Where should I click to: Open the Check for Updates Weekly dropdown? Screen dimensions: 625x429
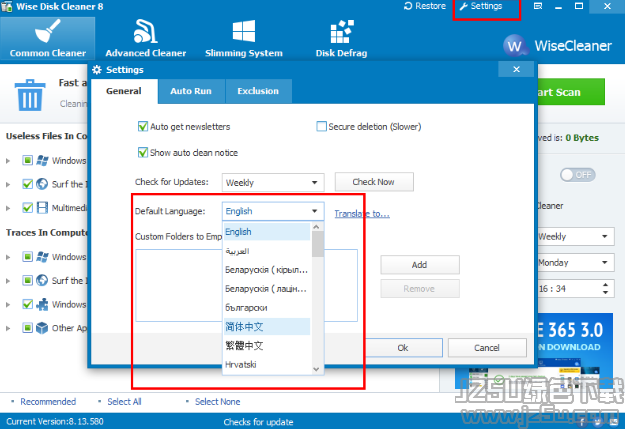tap(273, 183)
